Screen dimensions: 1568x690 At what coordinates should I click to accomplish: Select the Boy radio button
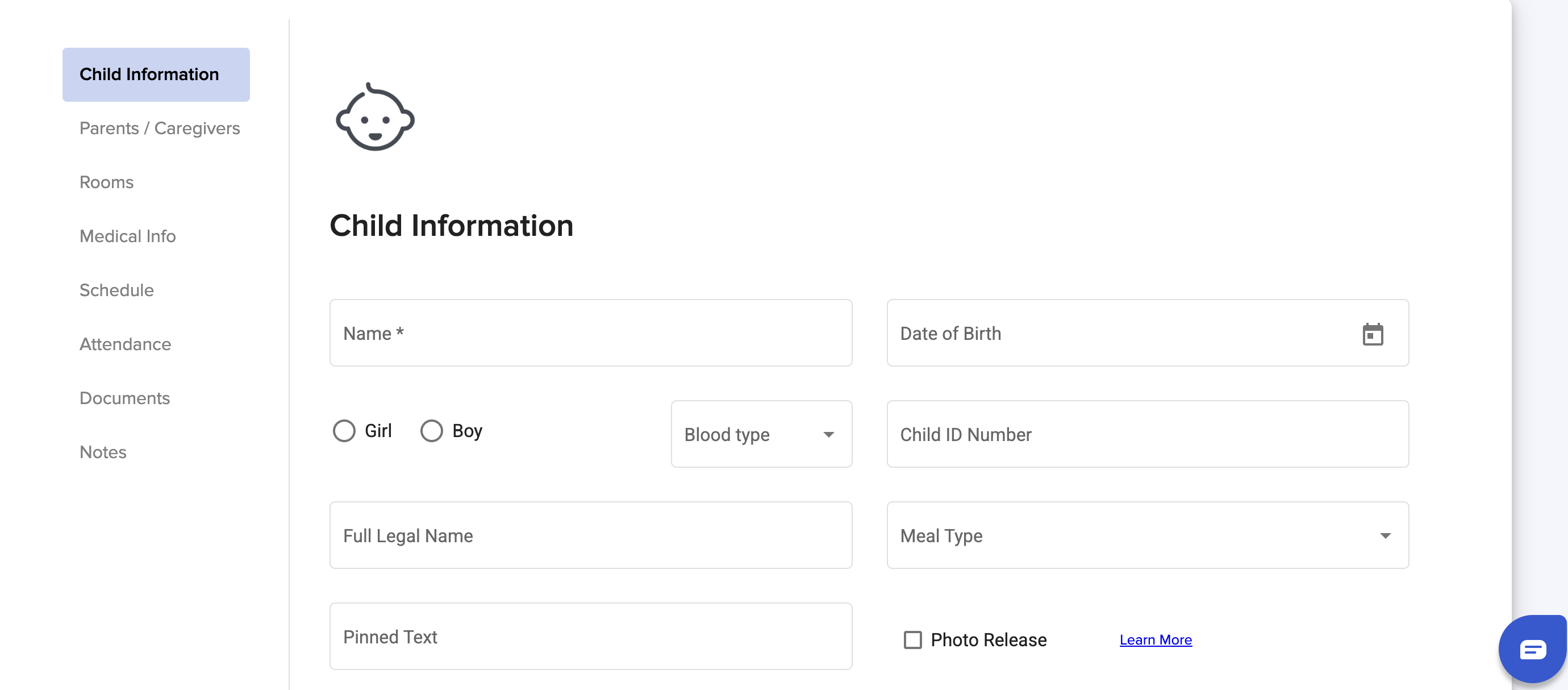[x=432, y=431]
